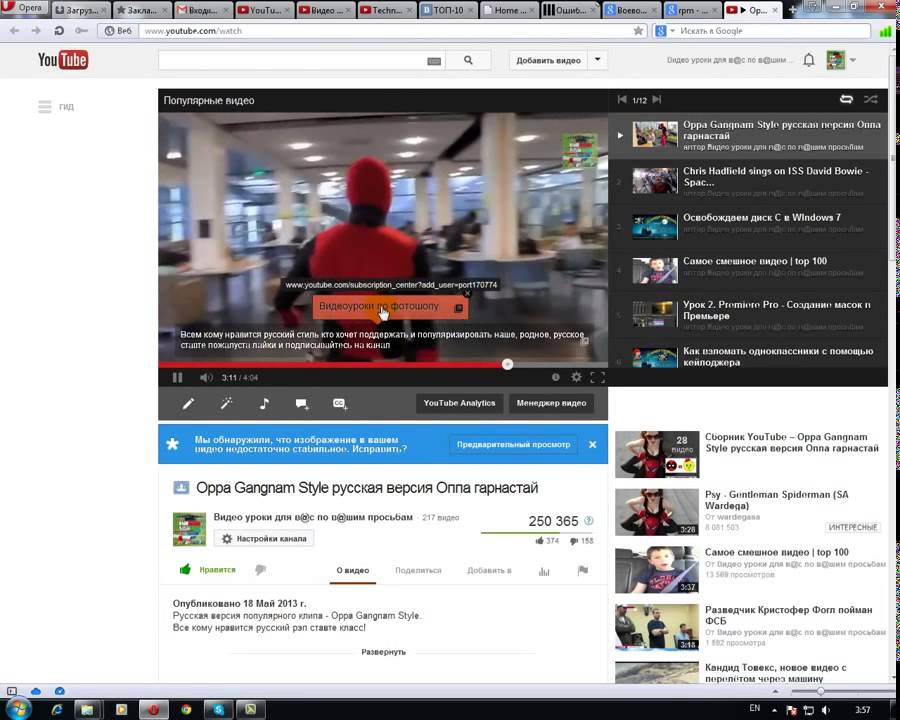Adjust the Opera zoom slider

820,691
